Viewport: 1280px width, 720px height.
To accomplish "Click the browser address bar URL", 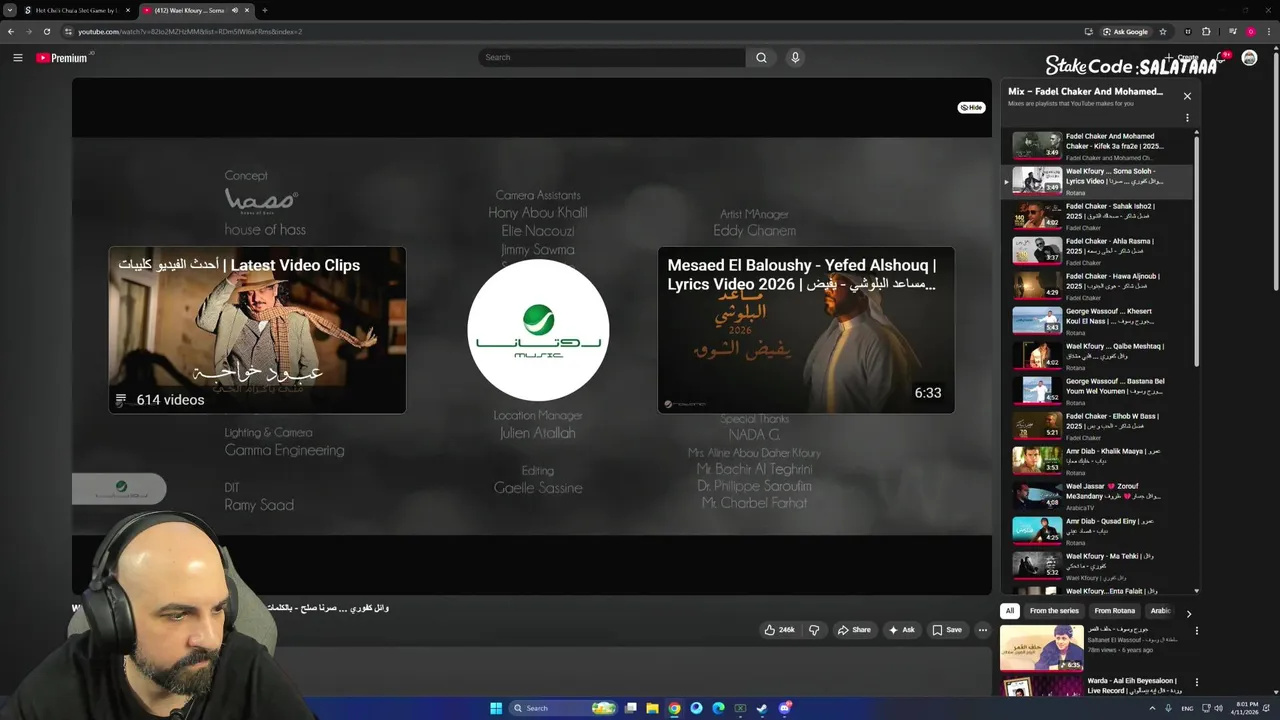I will coord(190,31).
